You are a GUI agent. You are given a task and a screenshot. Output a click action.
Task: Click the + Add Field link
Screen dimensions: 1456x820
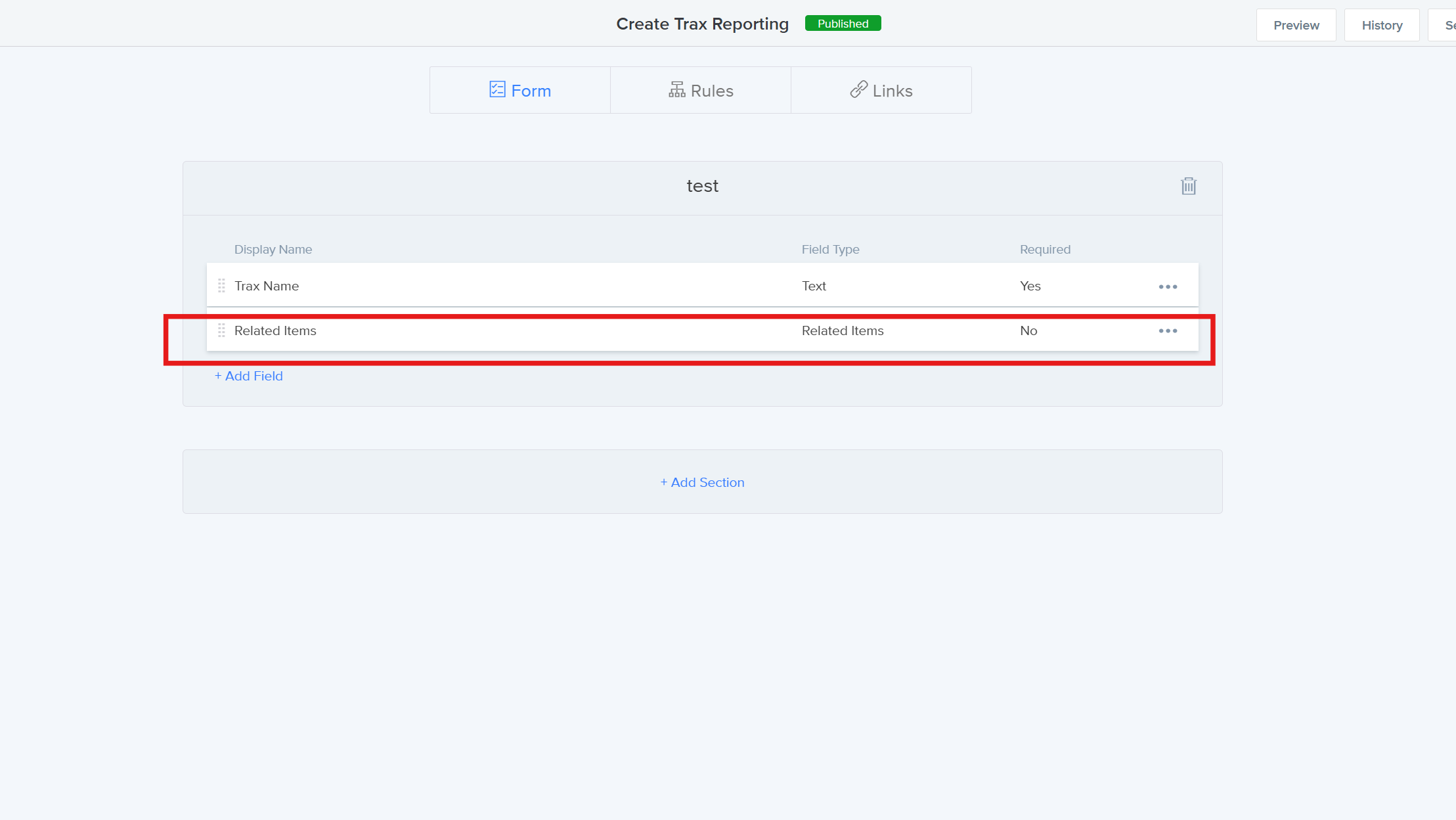pyautogui.click(x=249, y=376)
